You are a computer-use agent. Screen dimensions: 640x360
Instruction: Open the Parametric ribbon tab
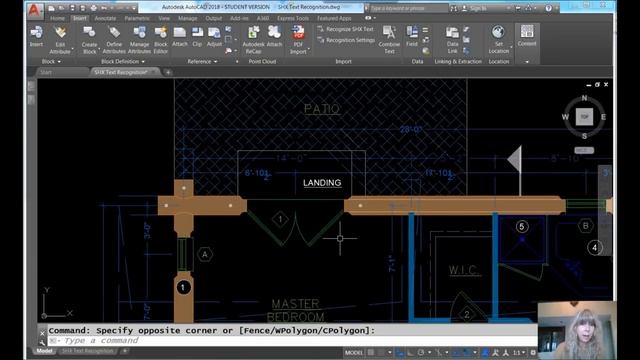136,18
